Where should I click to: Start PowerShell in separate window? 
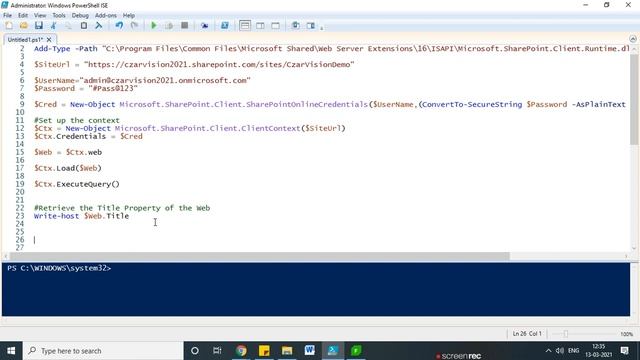pyautogui.click(x=224, y=26)
